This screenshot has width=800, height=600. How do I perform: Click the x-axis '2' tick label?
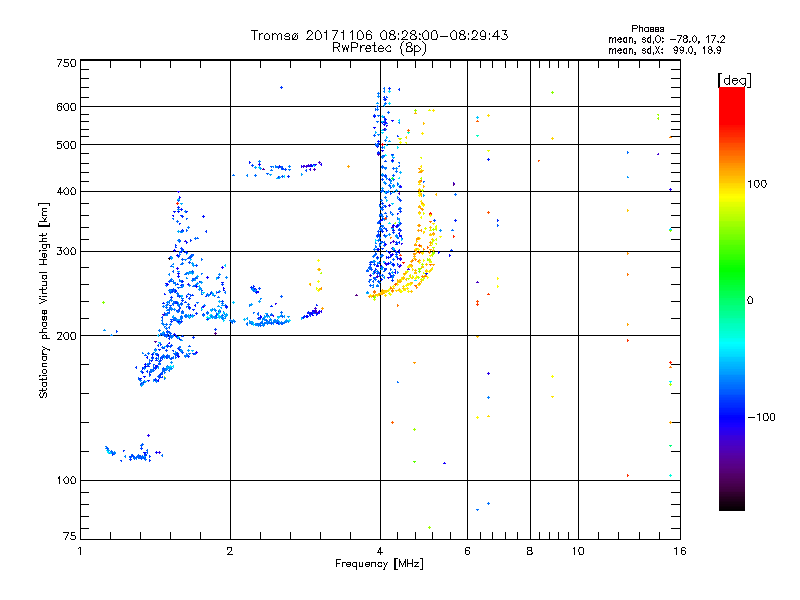pyautogui.click(x=230, y=551)
